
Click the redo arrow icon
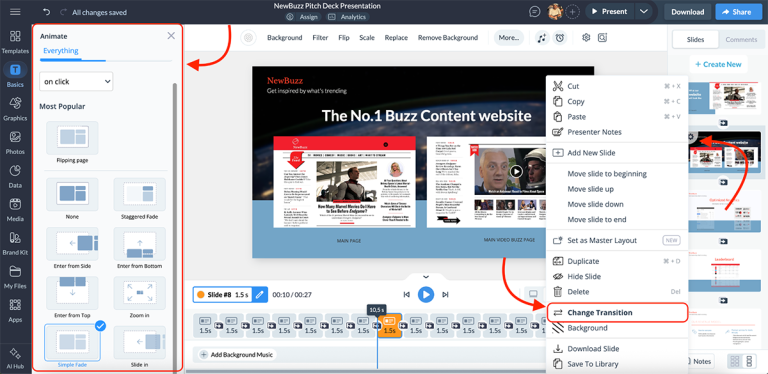coord(63,12)
